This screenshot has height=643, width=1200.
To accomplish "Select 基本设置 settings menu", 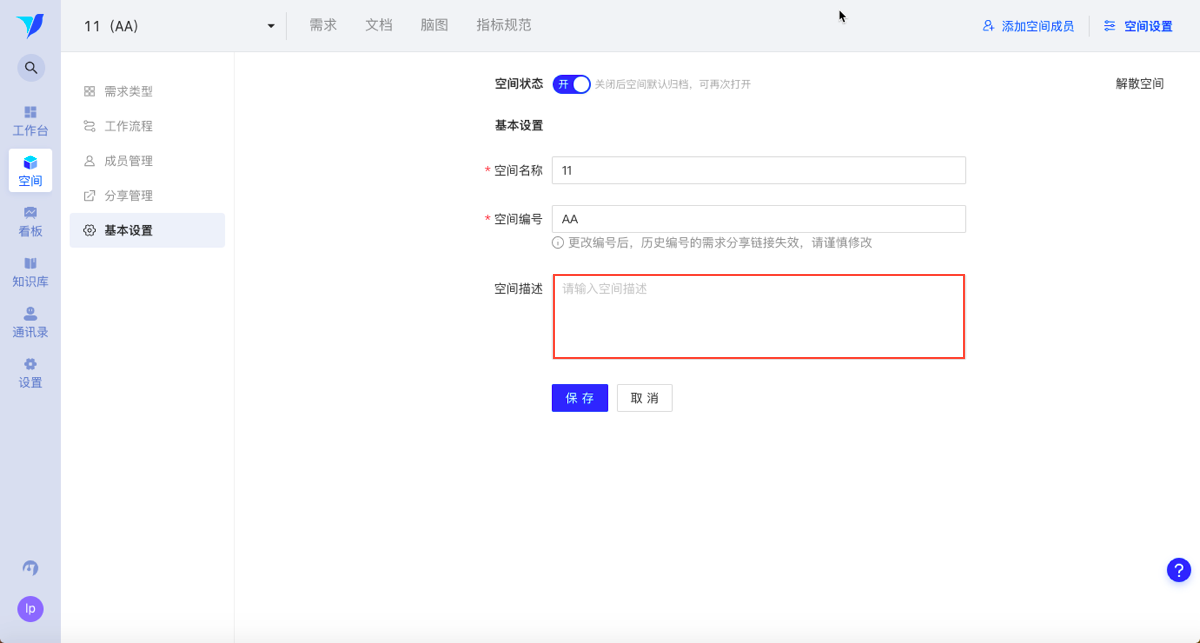I will [148, 230].
